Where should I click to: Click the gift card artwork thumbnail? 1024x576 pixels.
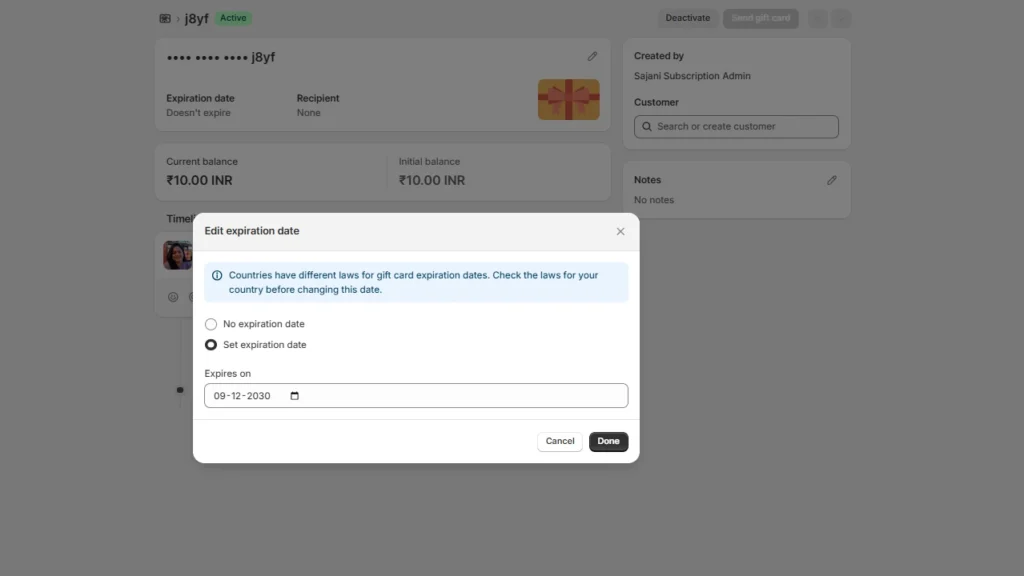tap(568, 100)
